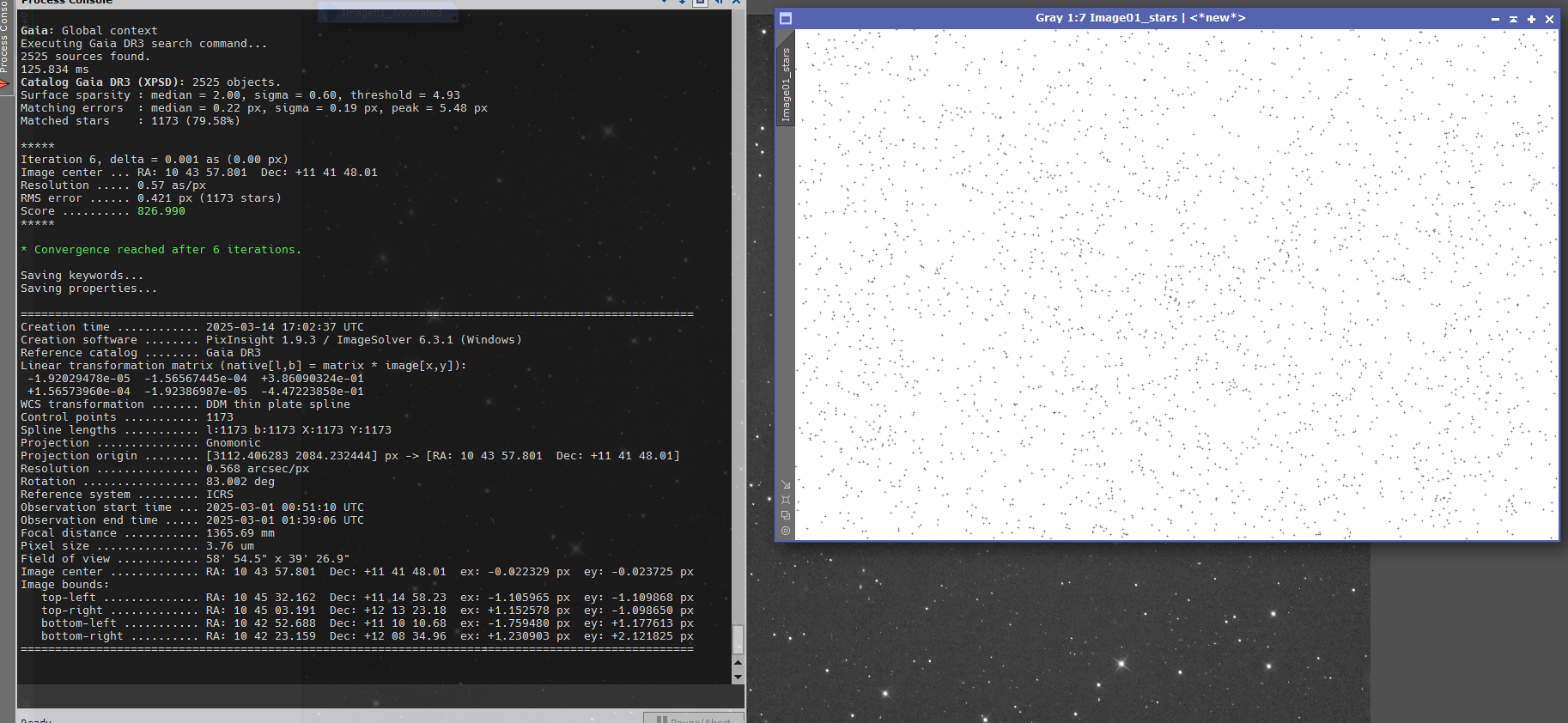
Task: Click the overlapping squares icon in Image01_stars window
Action: click(x=785, y=515)
